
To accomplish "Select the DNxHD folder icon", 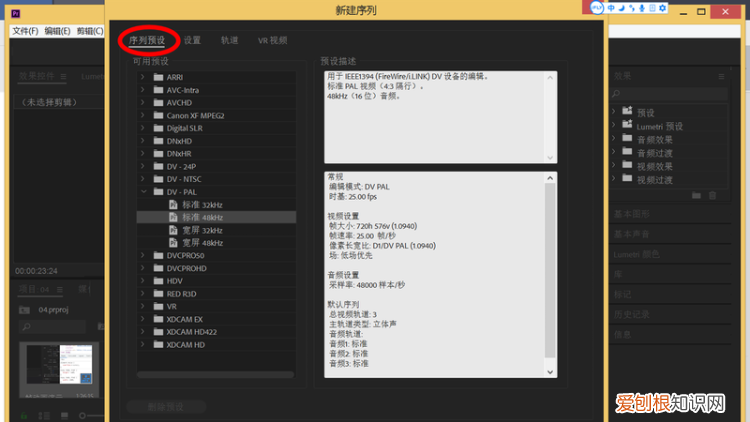I will 158,140.
